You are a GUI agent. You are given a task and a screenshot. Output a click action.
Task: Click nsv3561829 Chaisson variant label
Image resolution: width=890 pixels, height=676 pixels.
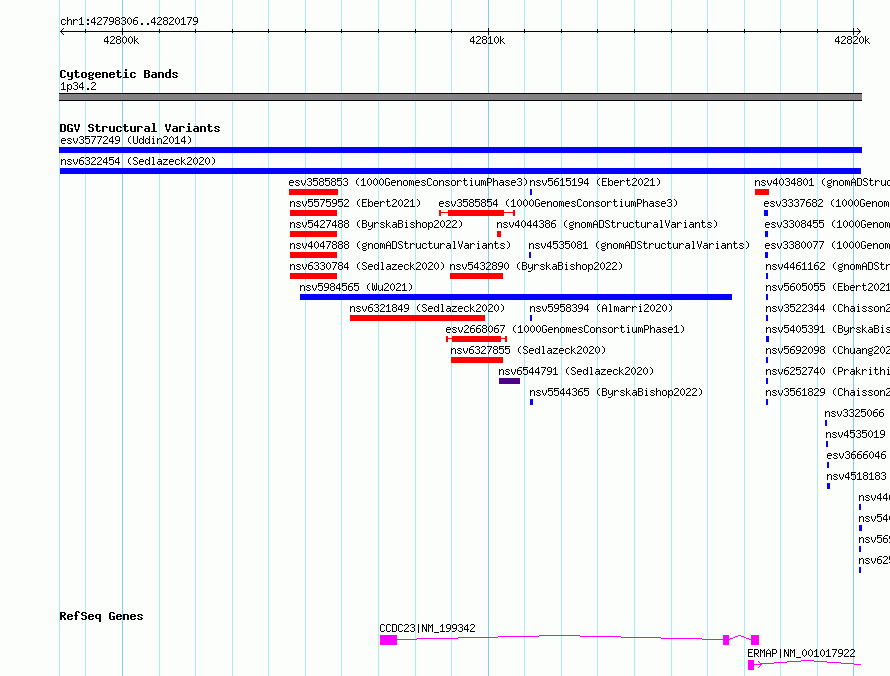coord(828,392)
